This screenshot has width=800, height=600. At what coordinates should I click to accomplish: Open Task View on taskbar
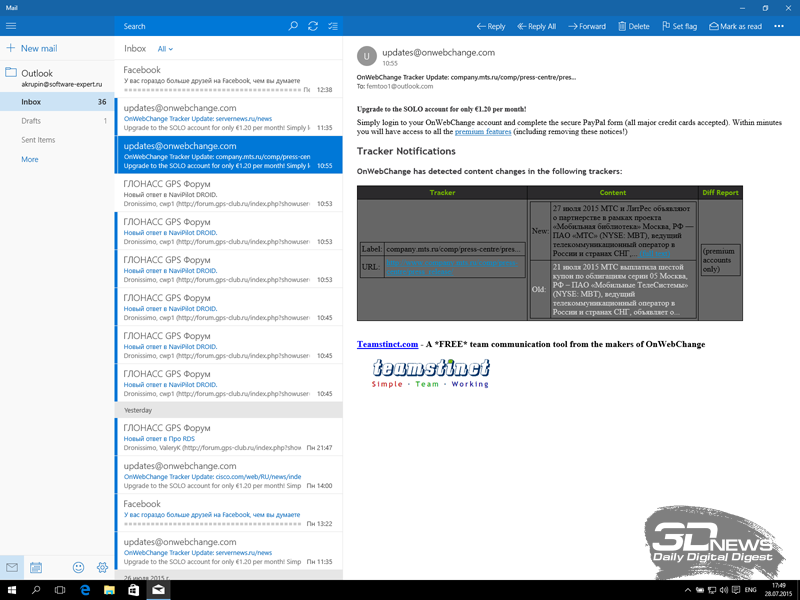click(x=60, y=590)
